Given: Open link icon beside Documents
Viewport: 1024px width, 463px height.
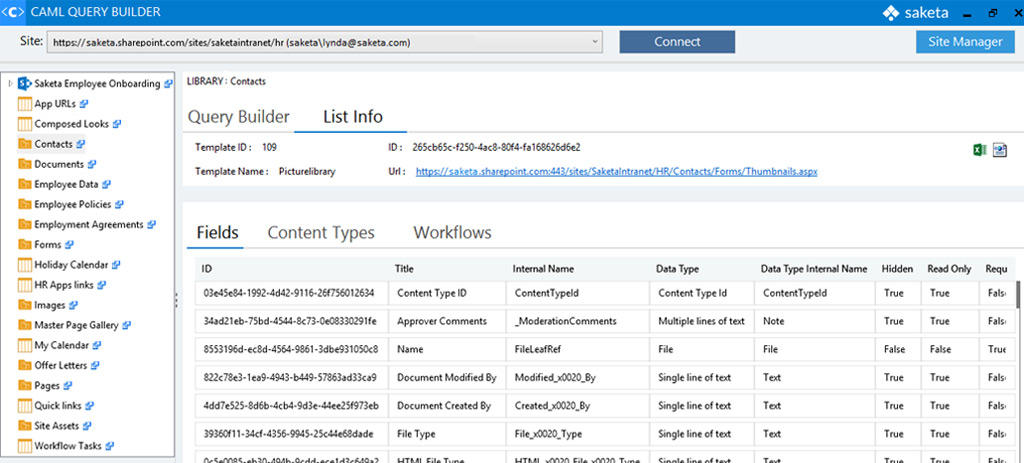Looking at the screenshot, I should tap(92, 164).
